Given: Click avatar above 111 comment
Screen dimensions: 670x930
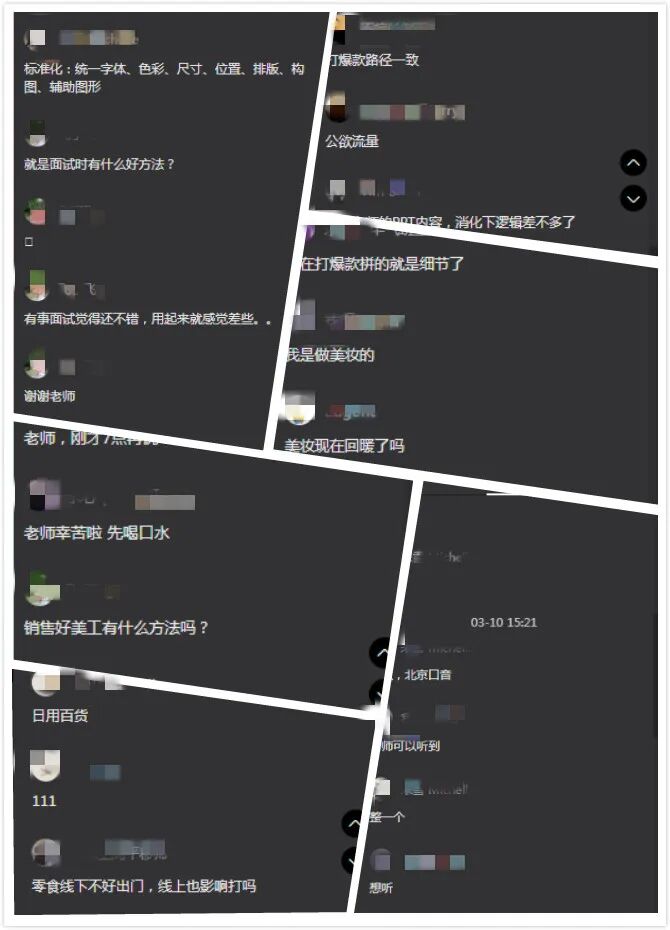Looking at the screenshot, I should (45, 765).
